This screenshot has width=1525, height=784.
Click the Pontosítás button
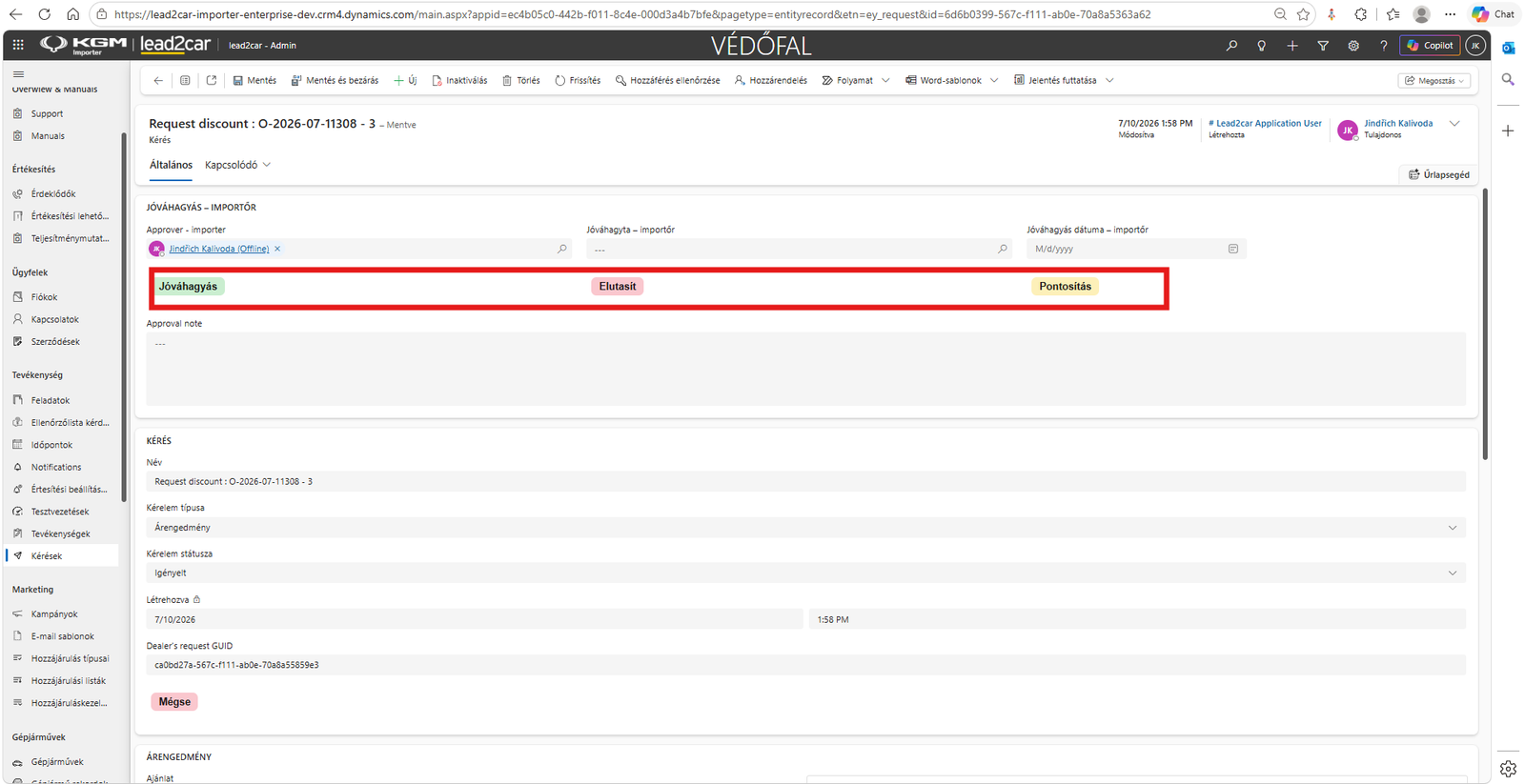[x=1065, y=287]
